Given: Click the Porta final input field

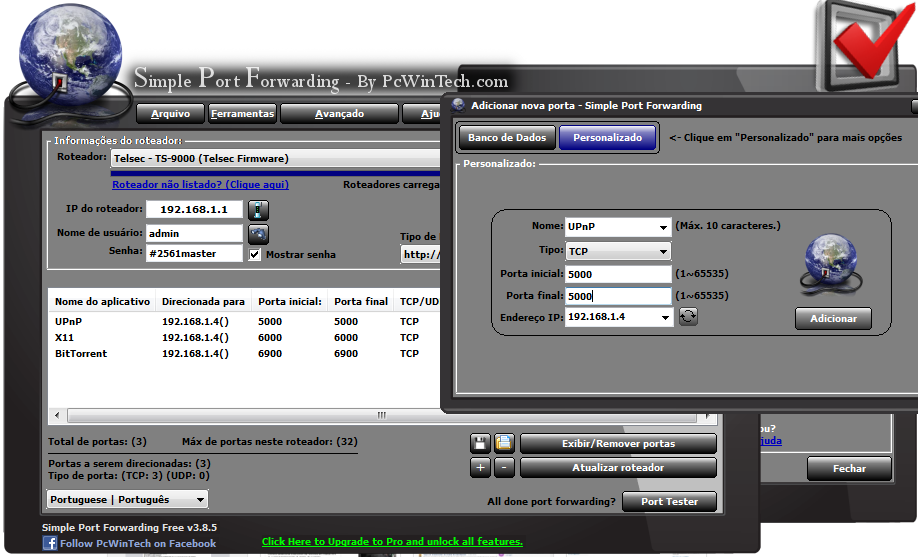Looking at the screenshot, I should 618,296.
